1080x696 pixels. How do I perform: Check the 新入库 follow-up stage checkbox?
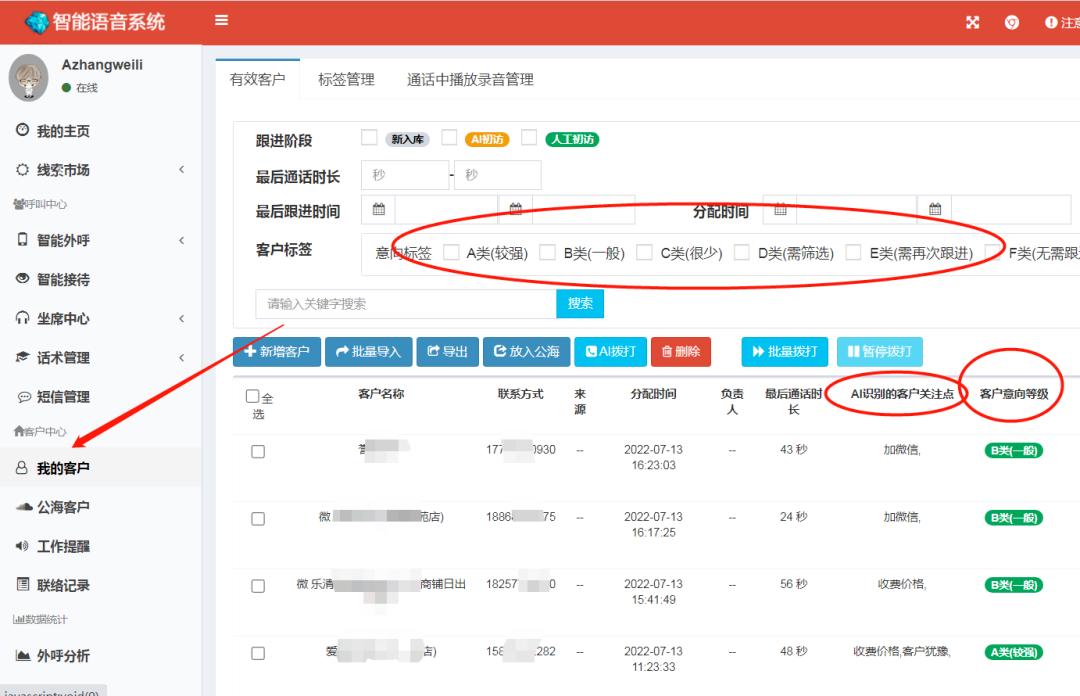click(x=370, y=138)
